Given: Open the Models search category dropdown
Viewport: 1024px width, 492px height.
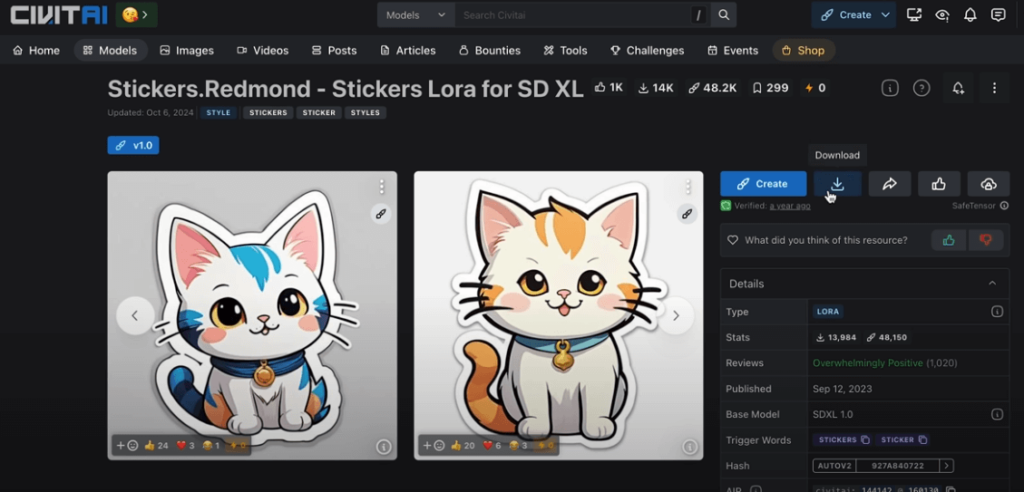Looking at the screenshot, I should 416,15.
